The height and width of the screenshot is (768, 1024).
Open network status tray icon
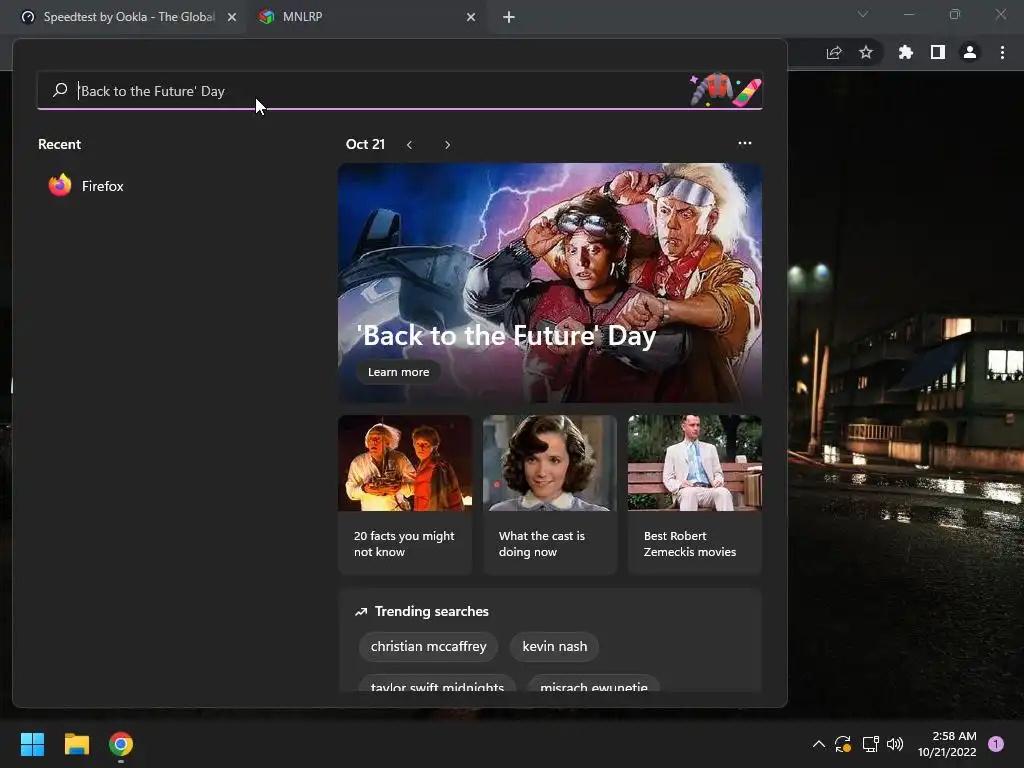[870, 744]
